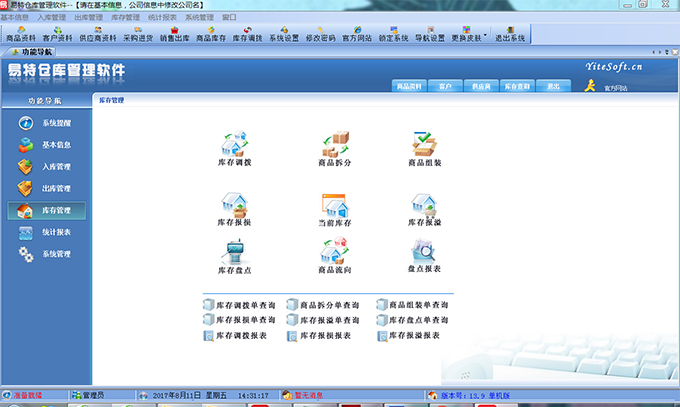Open 库存调拨单查询 link
The image size is (680, 407).
(239, 305)
